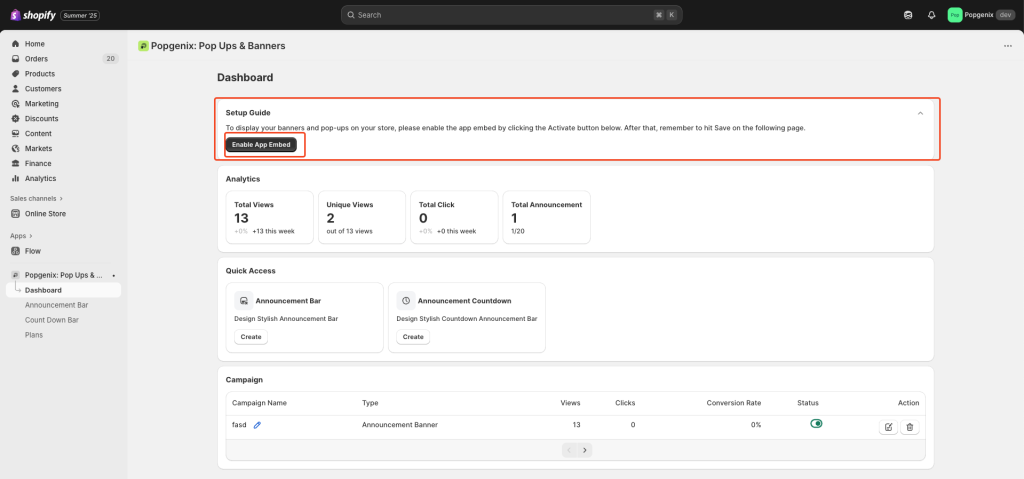
Task: Click the Marketing target icon
Action: click(x=16, y=104)
